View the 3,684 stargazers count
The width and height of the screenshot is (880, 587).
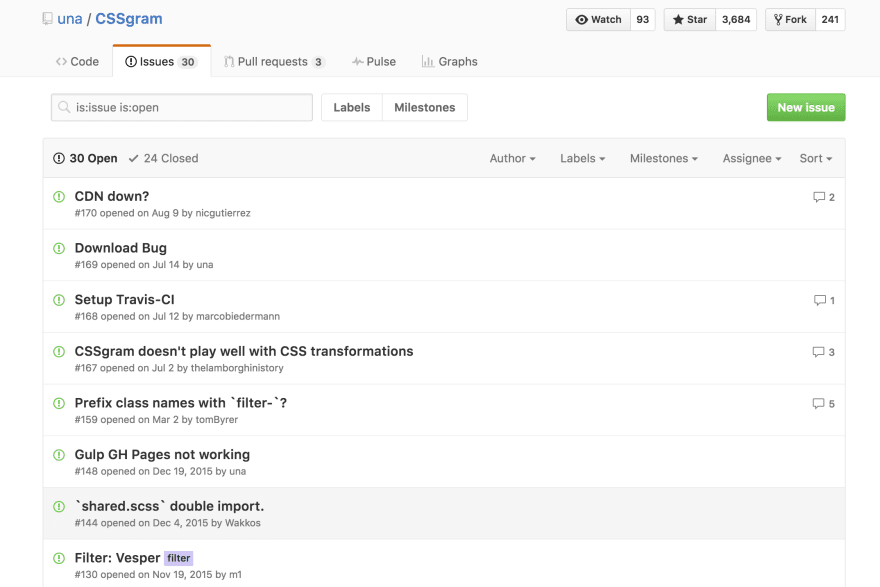[736, 20]
